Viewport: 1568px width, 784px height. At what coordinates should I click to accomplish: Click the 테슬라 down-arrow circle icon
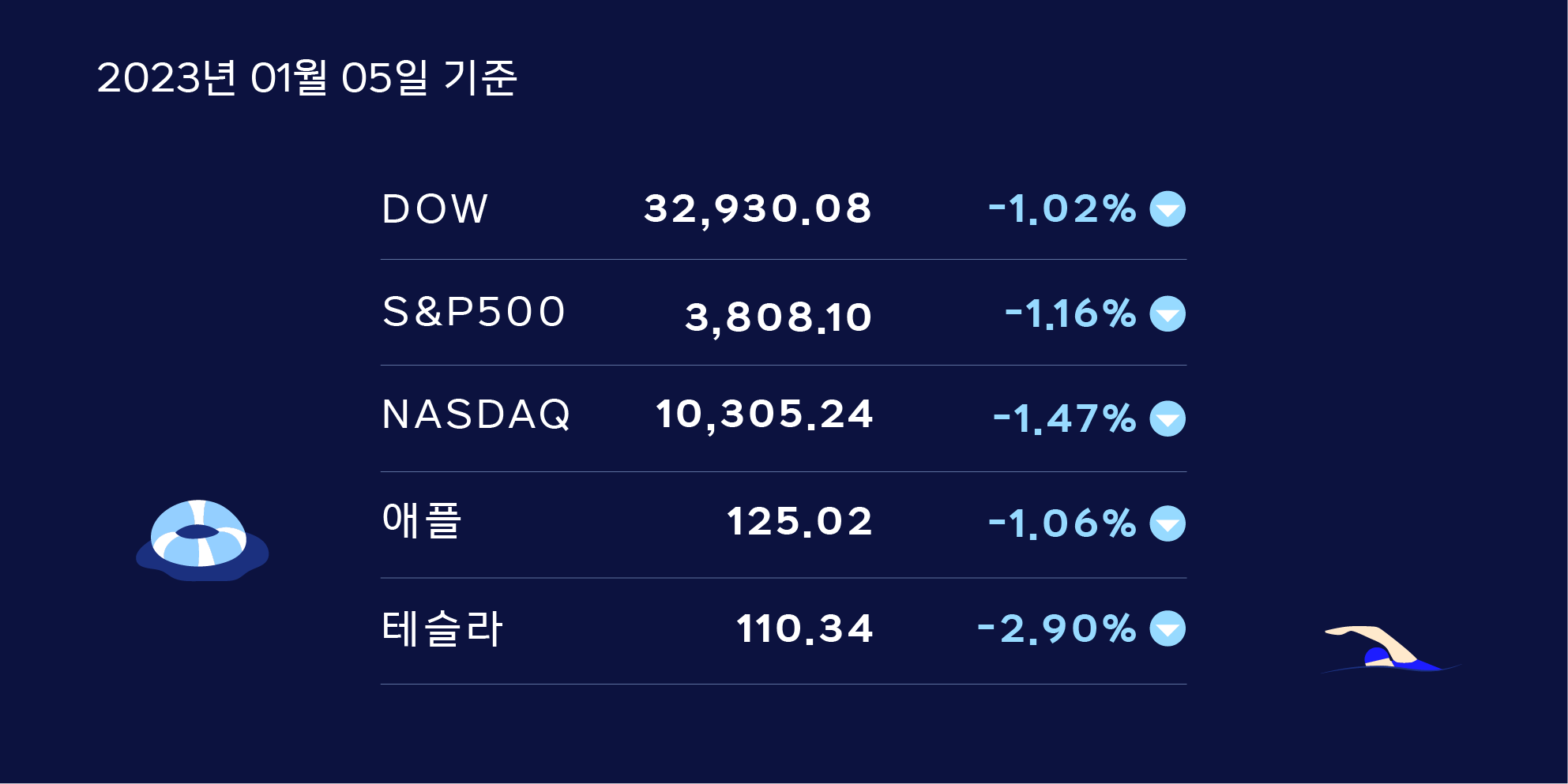(x=1168, y=628)
